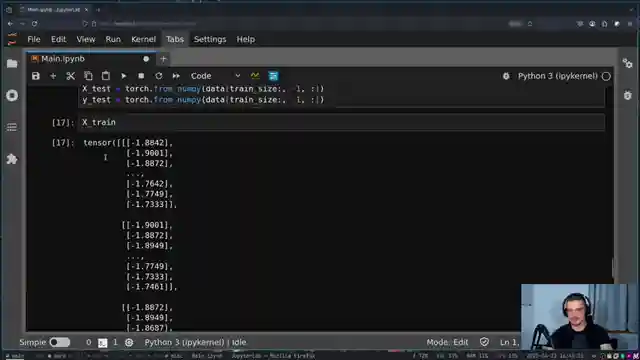This screenshot has width=640, height=360.
Task: Click the X_train input cell
Action: [x=341, y=122]
